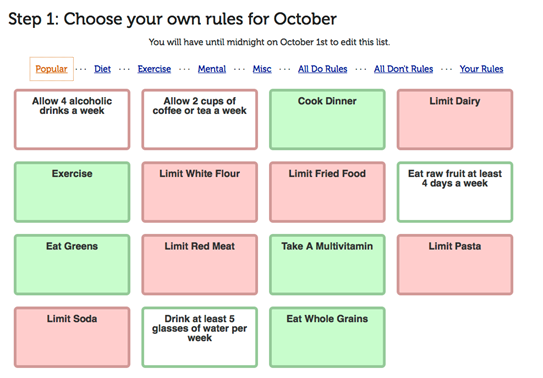The width and height of the screenshot is (543, 378).
Task: Select the Popular category tab
Action: tap(51, 69)
